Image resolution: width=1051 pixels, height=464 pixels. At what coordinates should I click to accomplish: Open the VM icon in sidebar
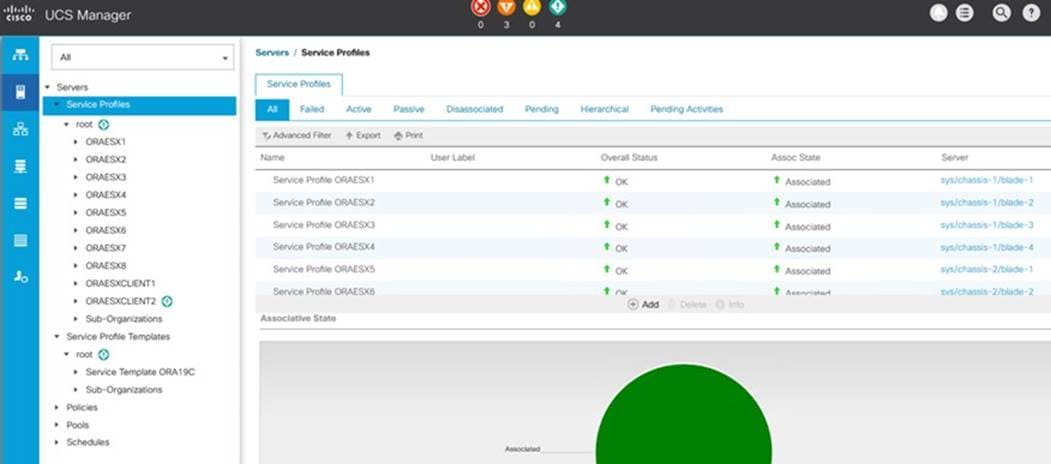20,203
